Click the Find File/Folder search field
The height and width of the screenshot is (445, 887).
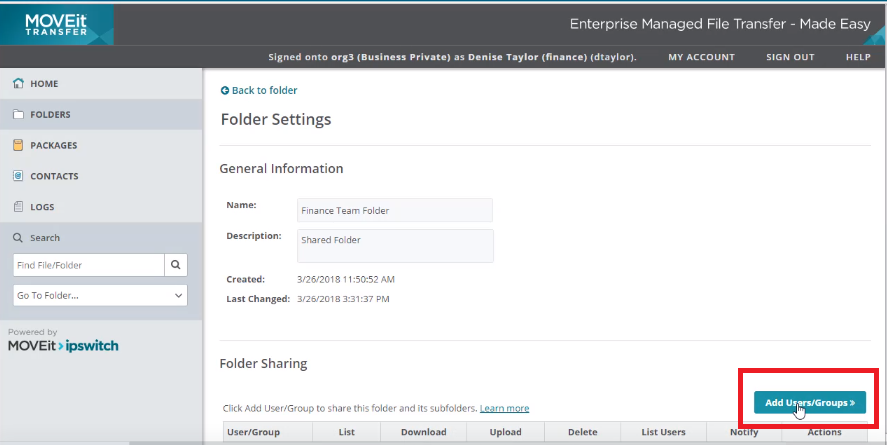coord(87,265)
